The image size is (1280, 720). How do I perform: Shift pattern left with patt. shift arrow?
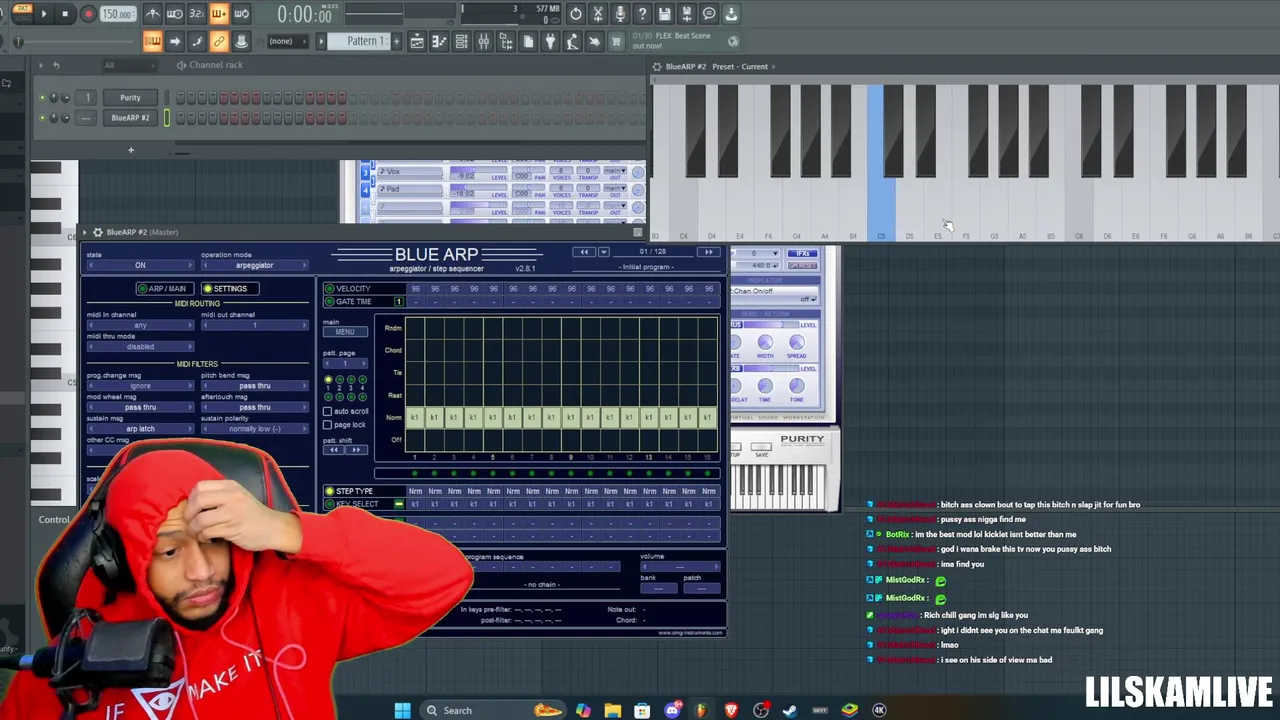pos(334,450)
